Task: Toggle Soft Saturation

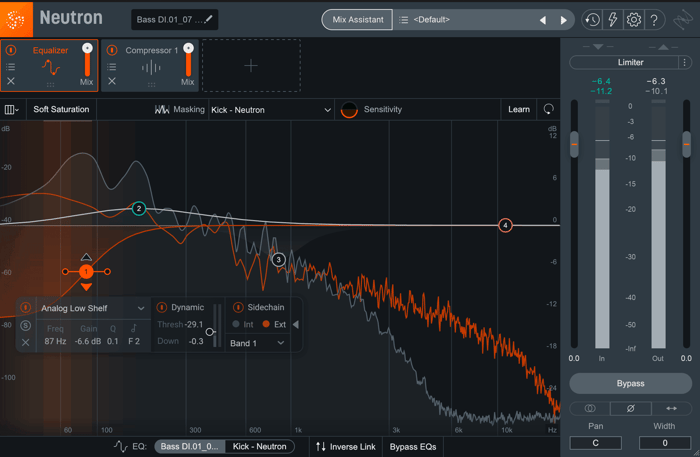Action: tap(61, 109)
